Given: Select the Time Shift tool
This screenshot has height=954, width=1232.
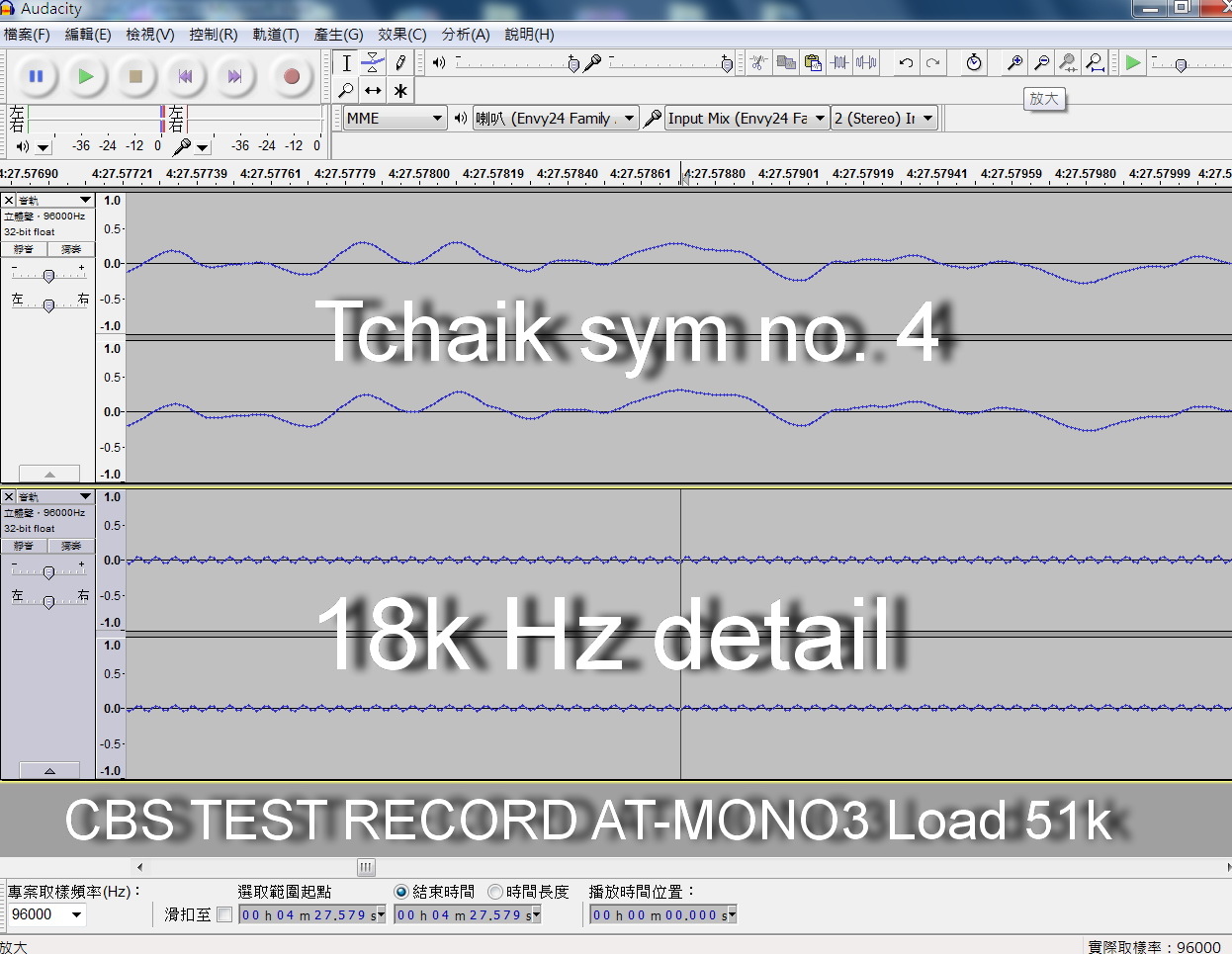Looking at the screenshot, I should pos(373,90).
